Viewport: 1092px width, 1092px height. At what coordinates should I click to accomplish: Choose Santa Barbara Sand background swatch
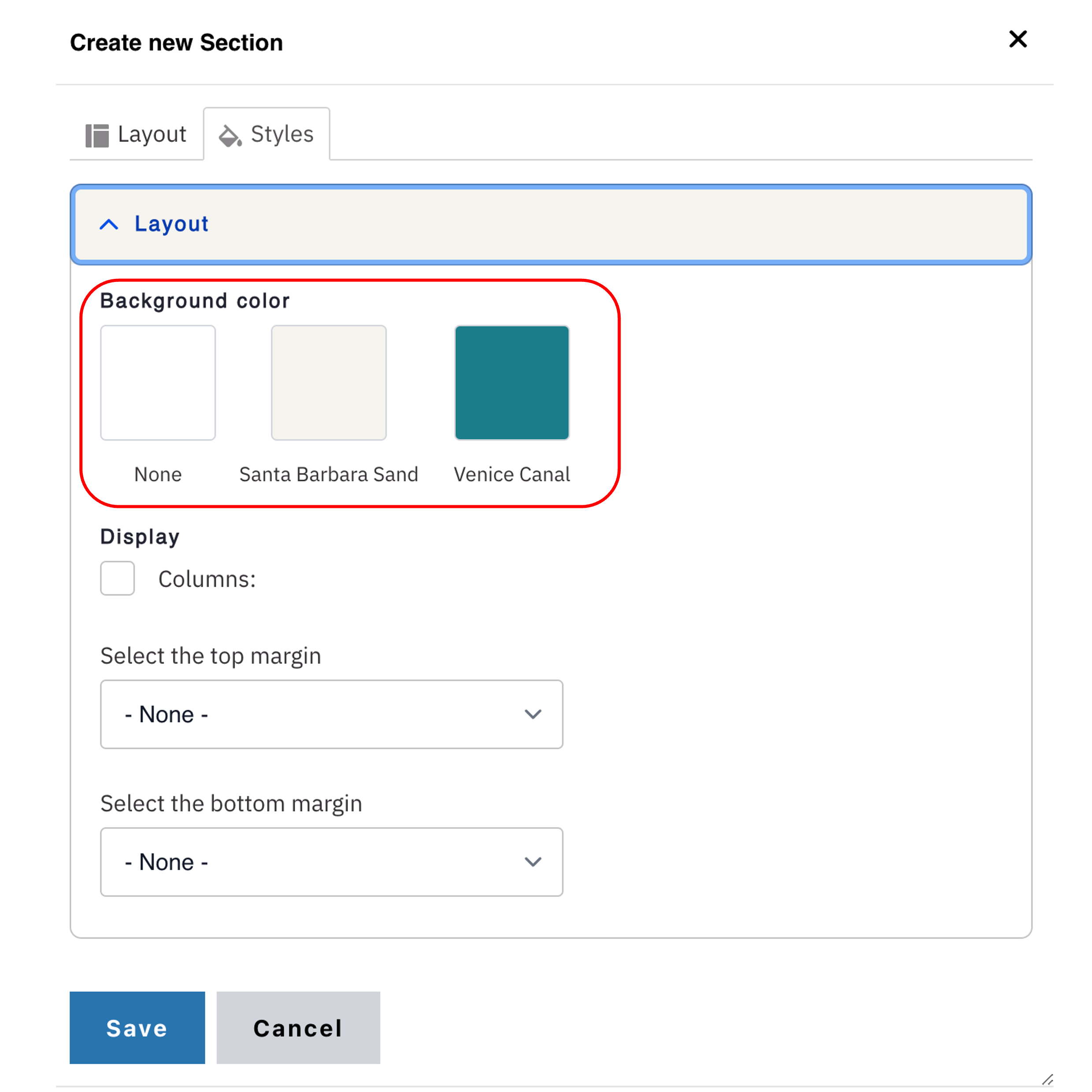[x=328, y=383]
